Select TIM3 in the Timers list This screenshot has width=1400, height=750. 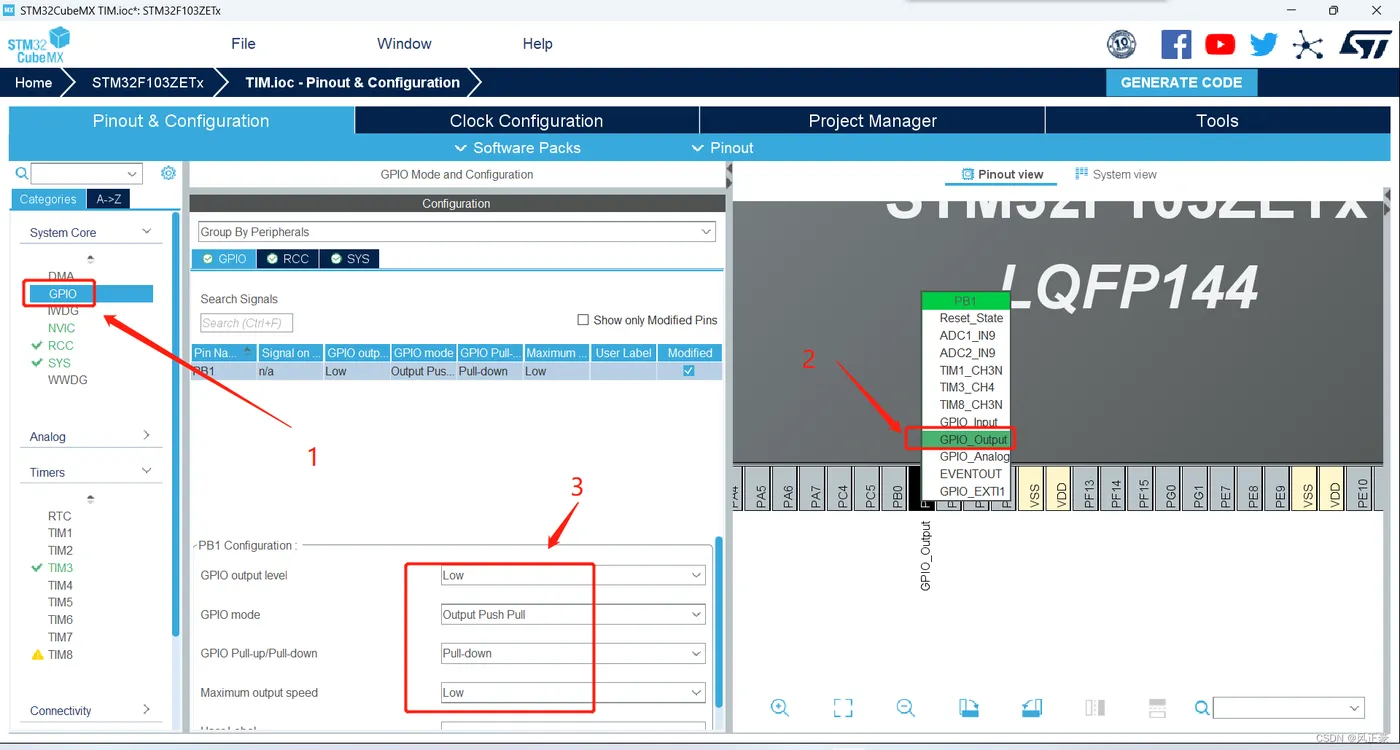point(60,568)
